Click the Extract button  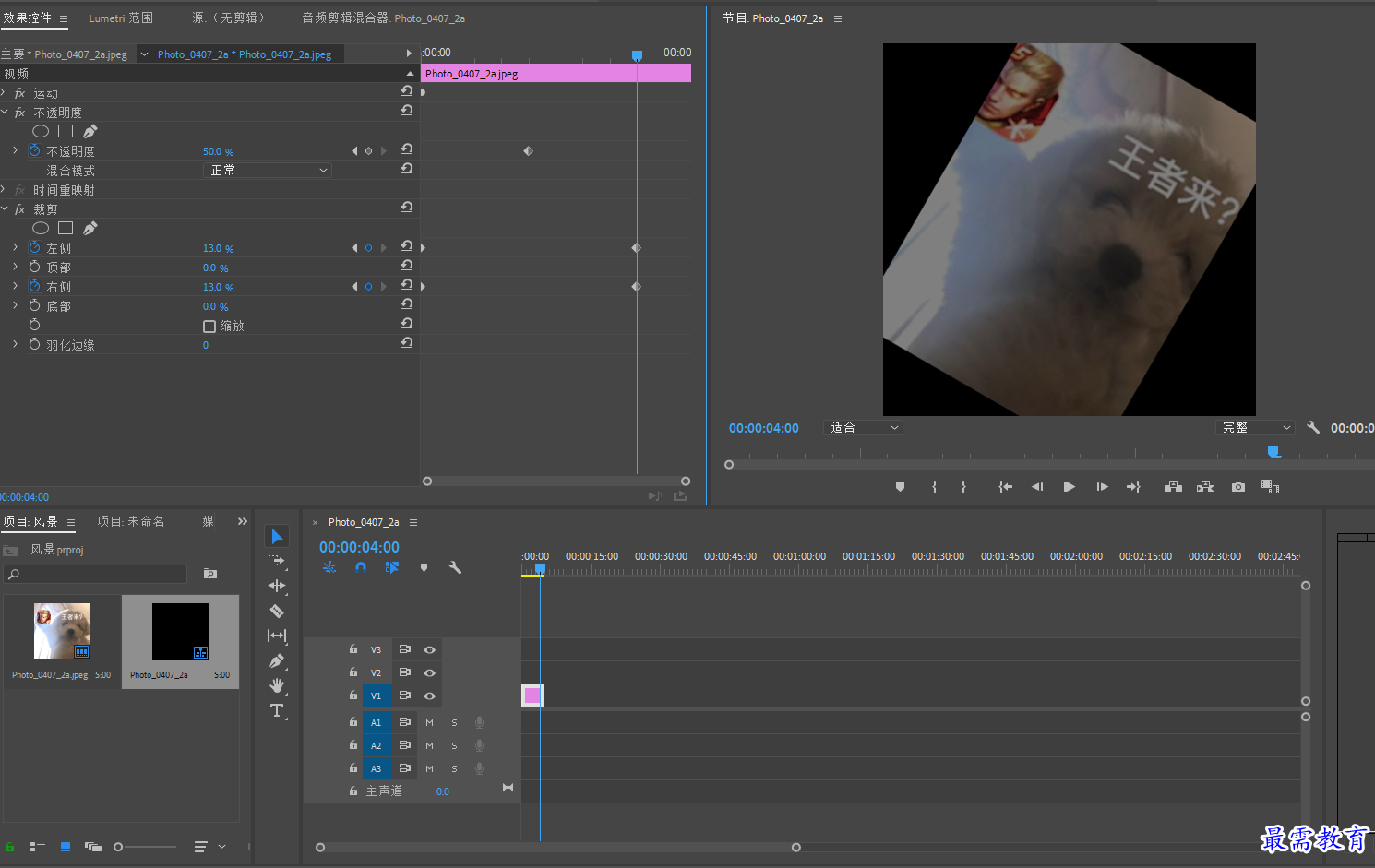click(1205, 487)
